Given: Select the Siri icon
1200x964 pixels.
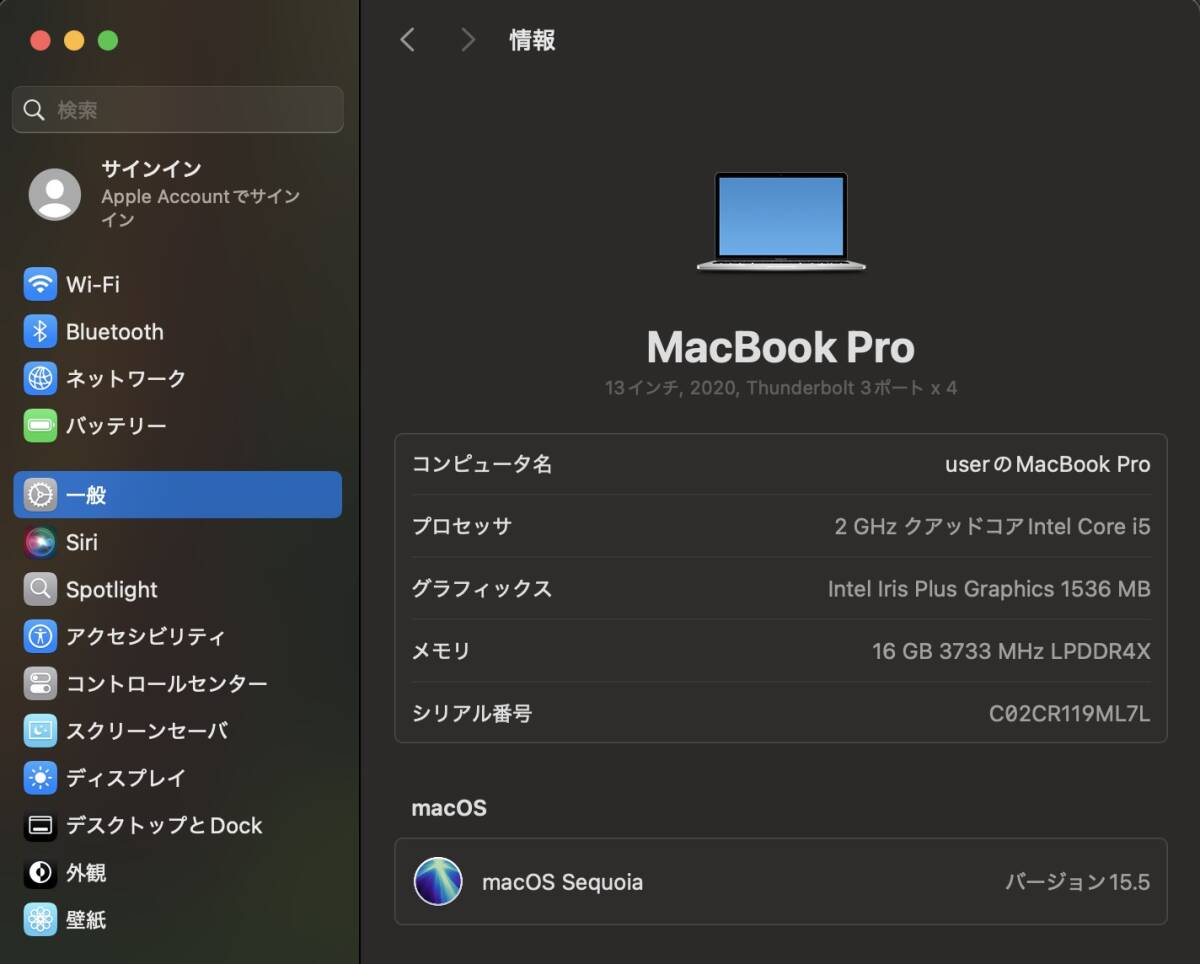Looking at the screenshot, I should [40, 542].
